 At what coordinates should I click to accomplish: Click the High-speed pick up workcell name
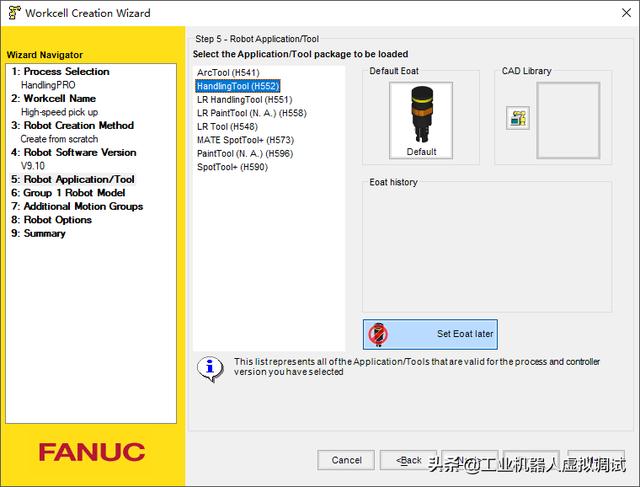[60, 112]
